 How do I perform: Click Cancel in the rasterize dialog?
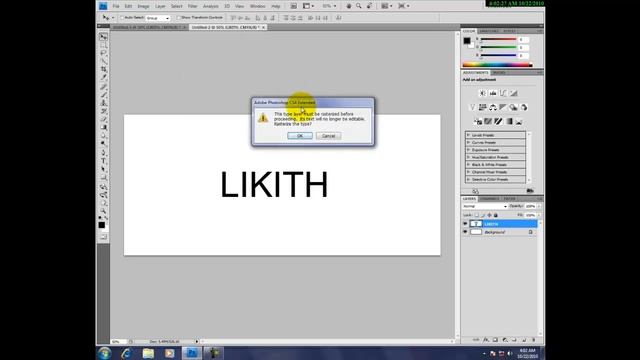pos(329,136)
